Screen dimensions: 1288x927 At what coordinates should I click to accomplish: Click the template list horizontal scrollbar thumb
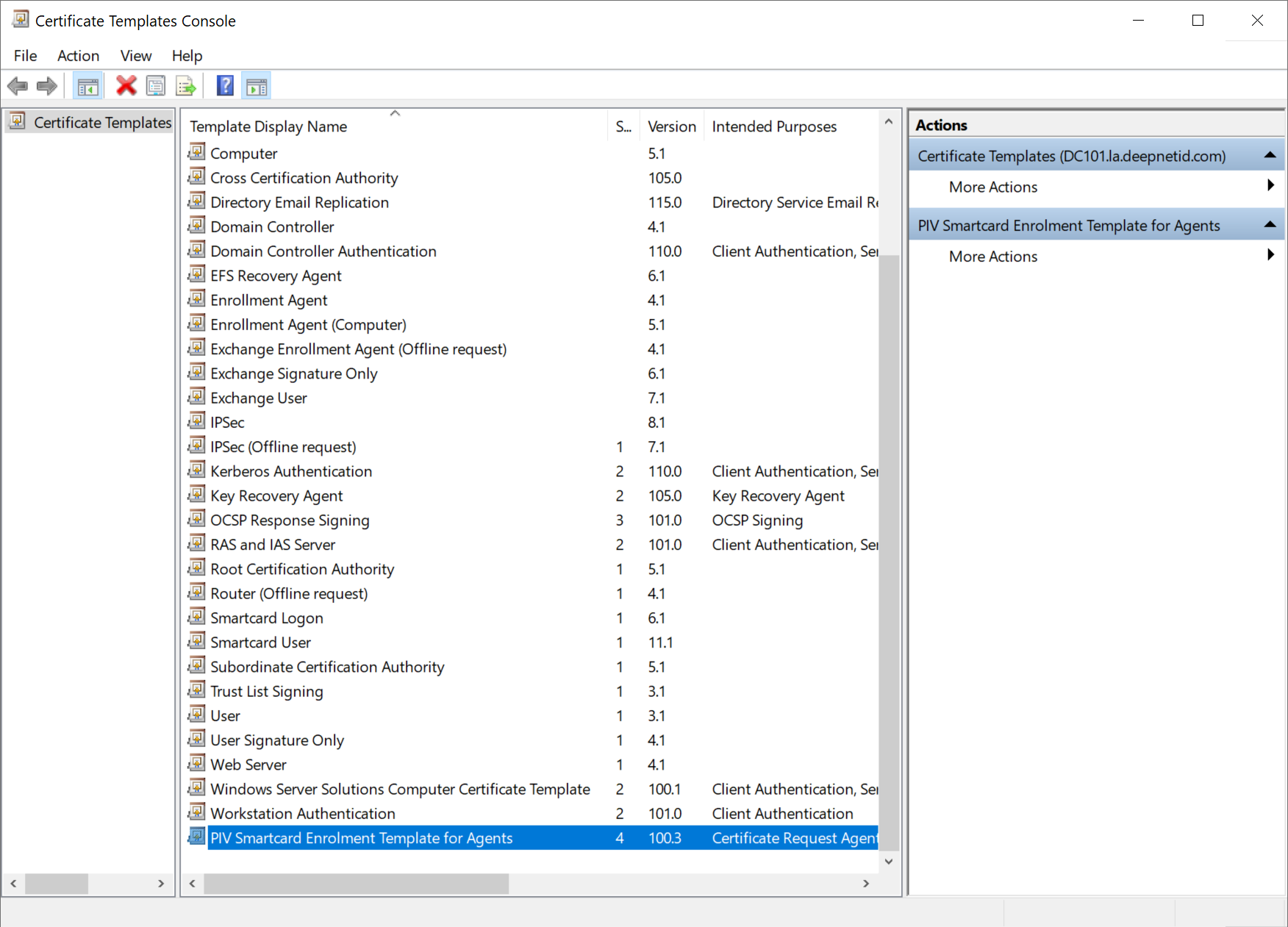(x=356, y=884)
